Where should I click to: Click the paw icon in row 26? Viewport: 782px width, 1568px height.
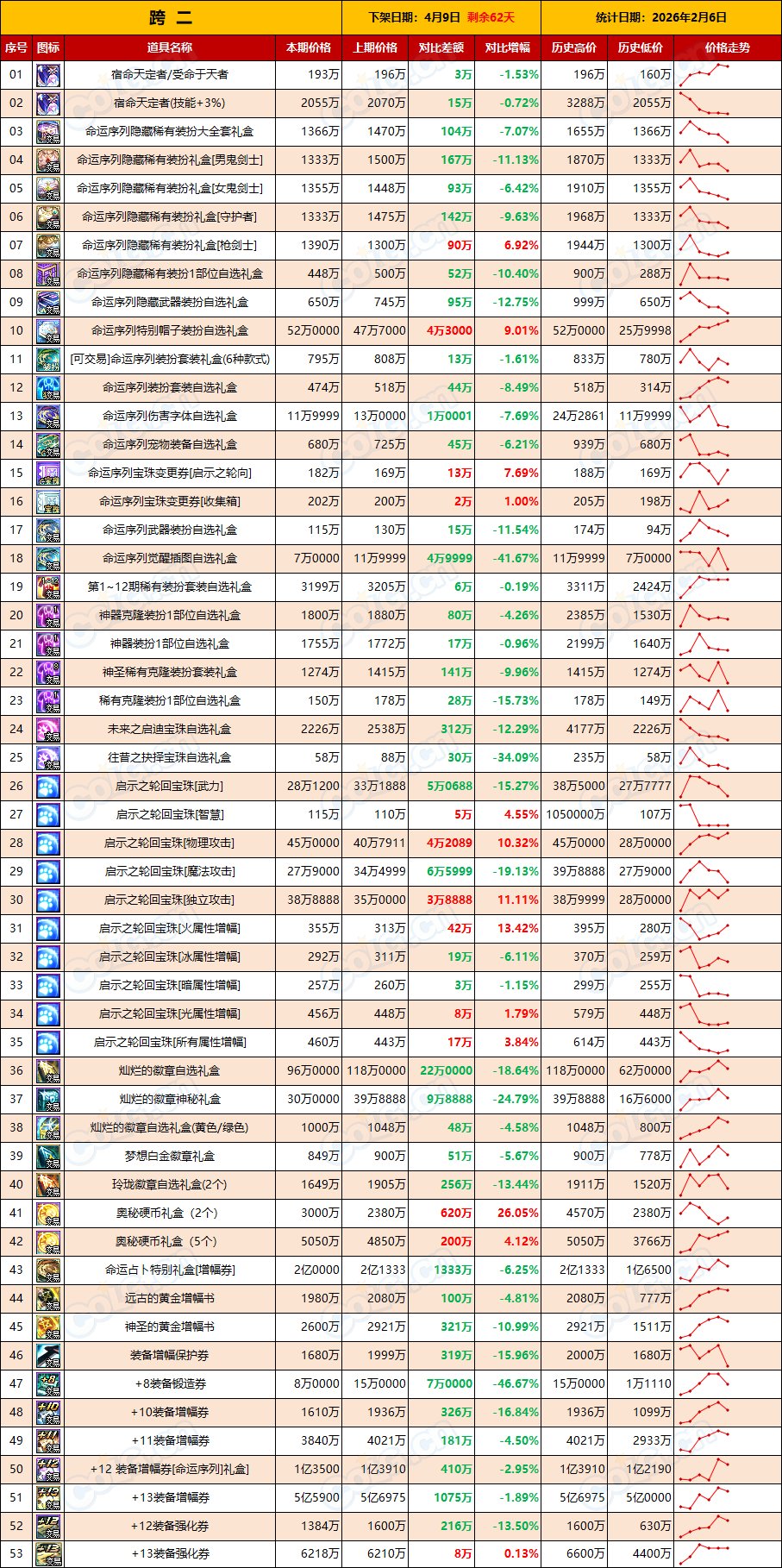[x=48, y=787]
